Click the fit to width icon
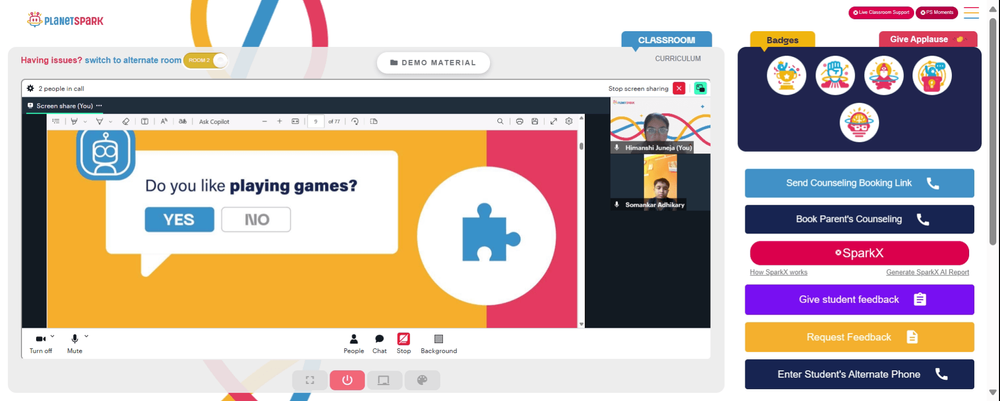This screenshot has height=401, width=1000. [295, 121]
